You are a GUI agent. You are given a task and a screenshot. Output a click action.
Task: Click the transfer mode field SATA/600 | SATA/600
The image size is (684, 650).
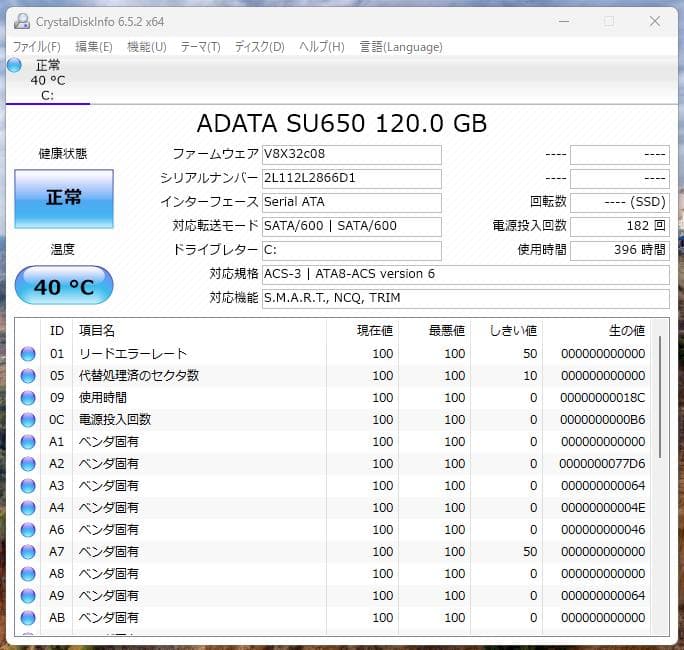[352, 227]
